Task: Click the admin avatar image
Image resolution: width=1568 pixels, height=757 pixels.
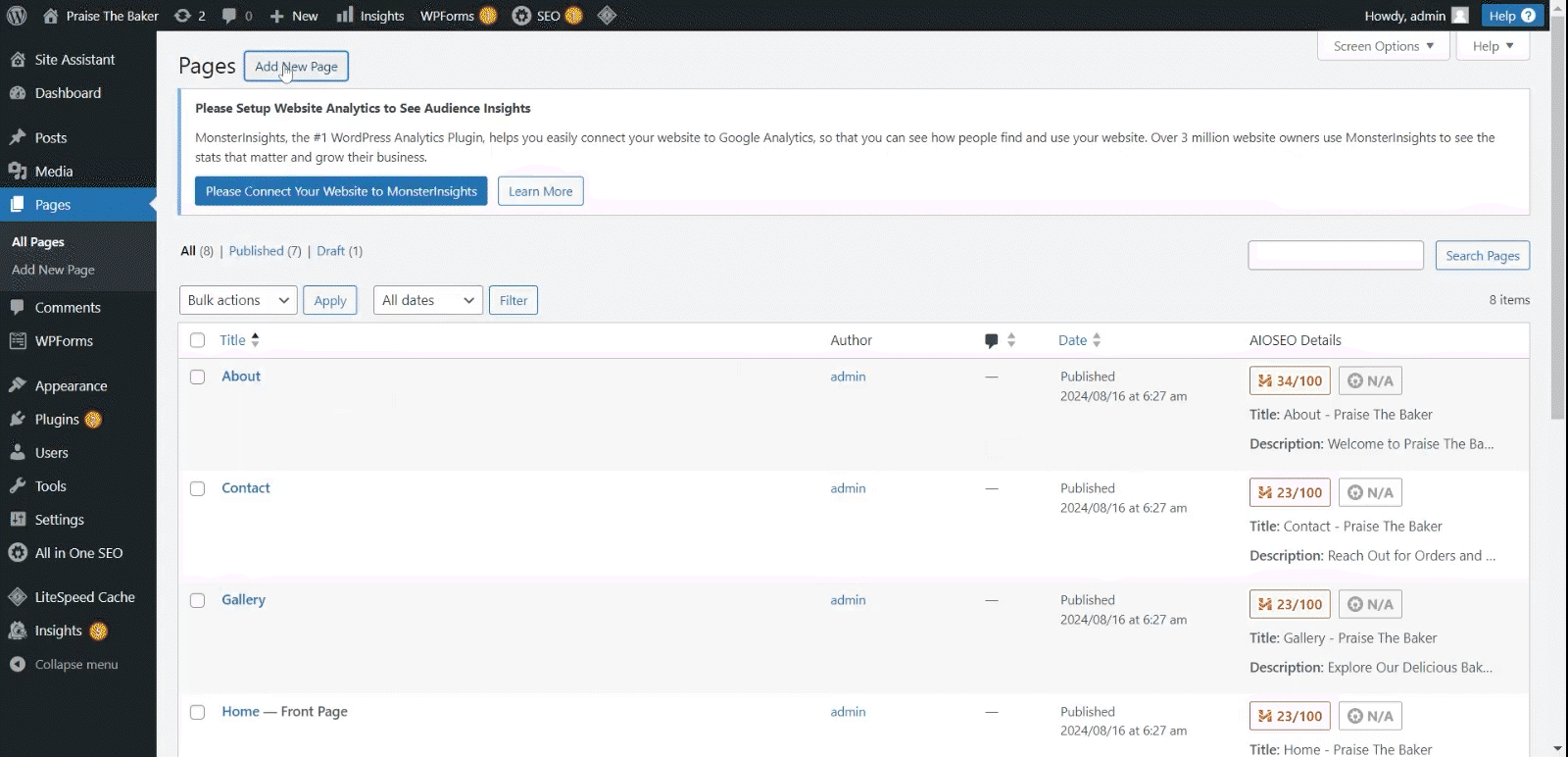Action: (x=1460, y=16)
